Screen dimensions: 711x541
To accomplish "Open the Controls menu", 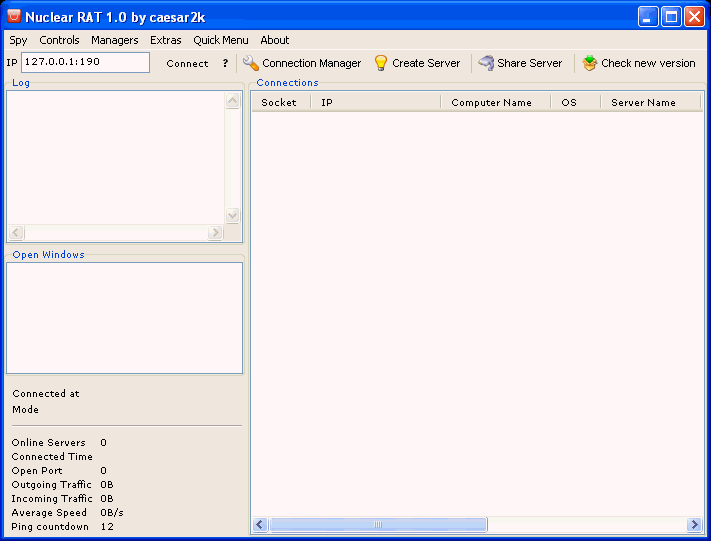I will [x=59, y=40].
